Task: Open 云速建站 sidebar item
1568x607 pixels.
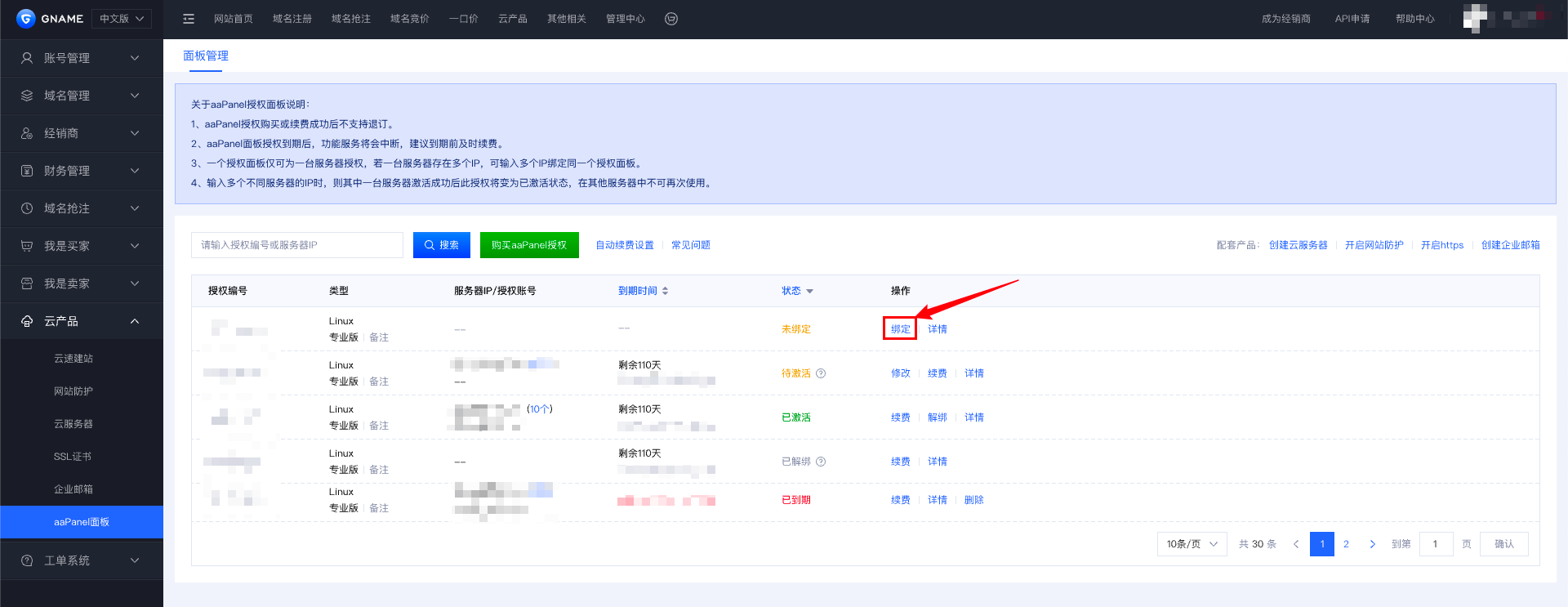Action: pyautogui.click(x=73, y=359)
